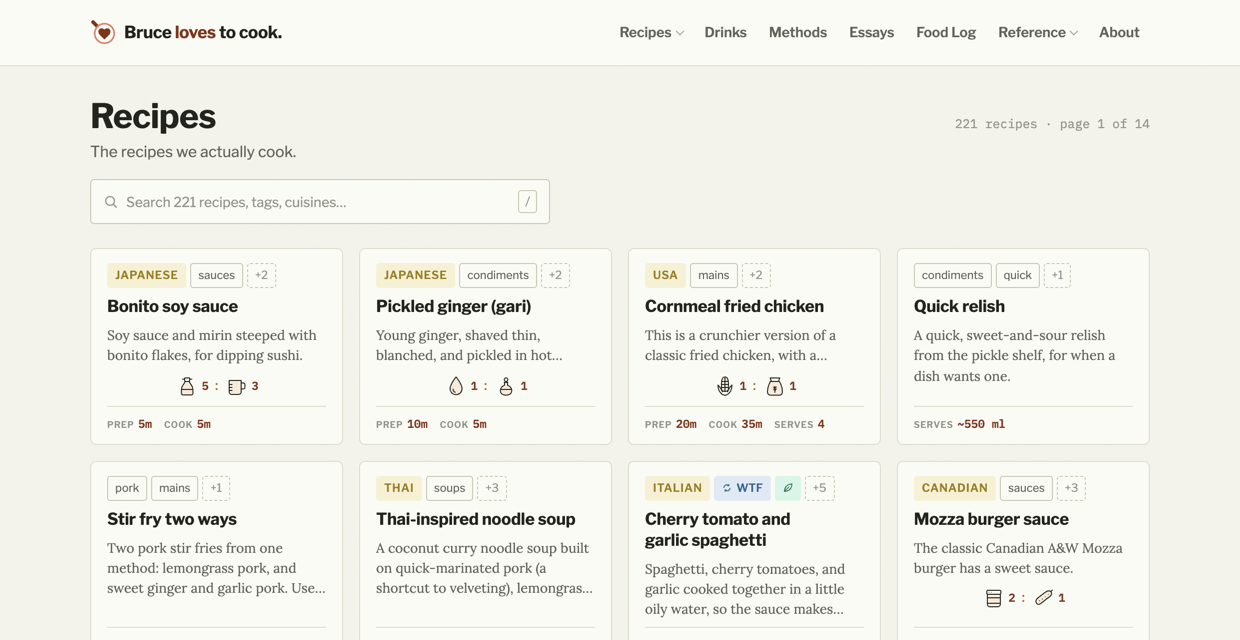
Task: Open the Thai-inspired noodle soup recipe
Action: tap(476, 519)
